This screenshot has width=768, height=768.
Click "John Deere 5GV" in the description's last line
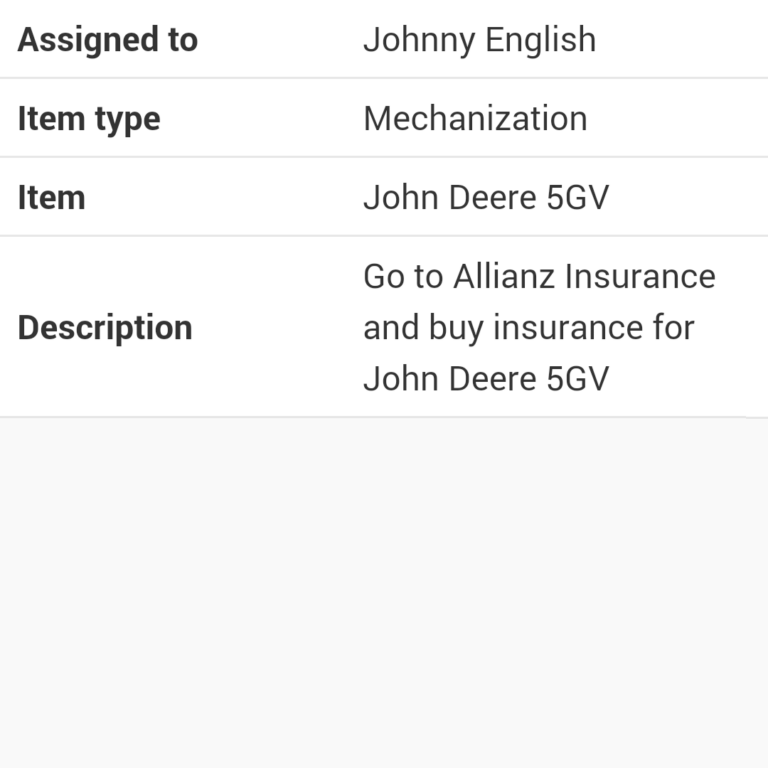486,379
